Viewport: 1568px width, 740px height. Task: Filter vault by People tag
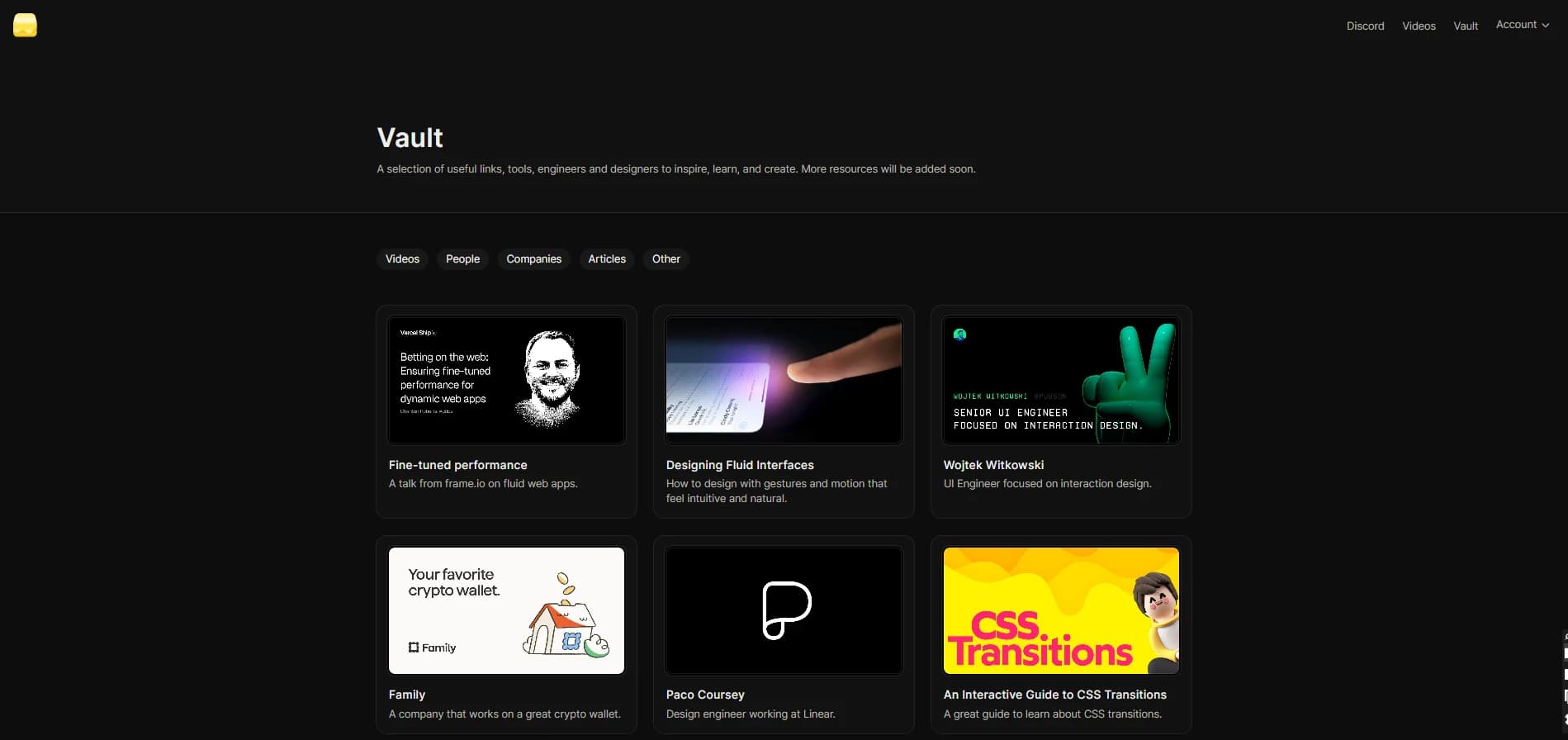tap(462, 259)
